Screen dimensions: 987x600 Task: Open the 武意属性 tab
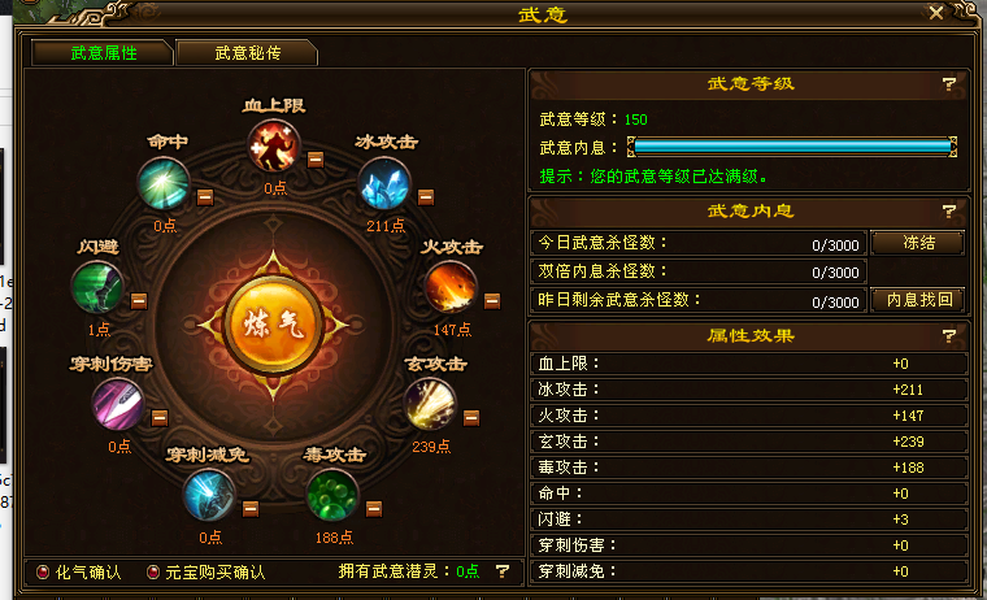(103, 53)
